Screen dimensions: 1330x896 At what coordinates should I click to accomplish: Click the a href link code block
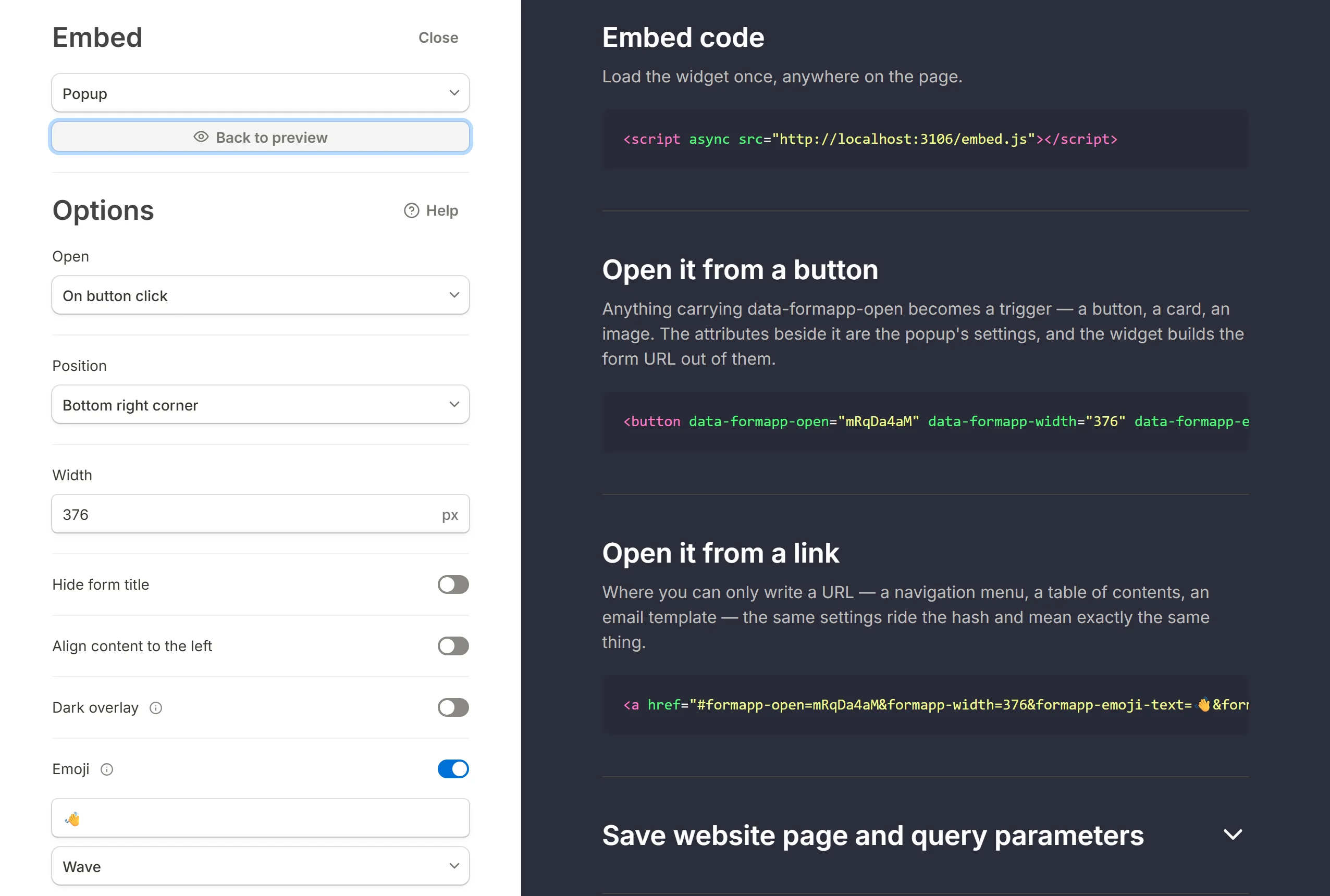[925, 705]
